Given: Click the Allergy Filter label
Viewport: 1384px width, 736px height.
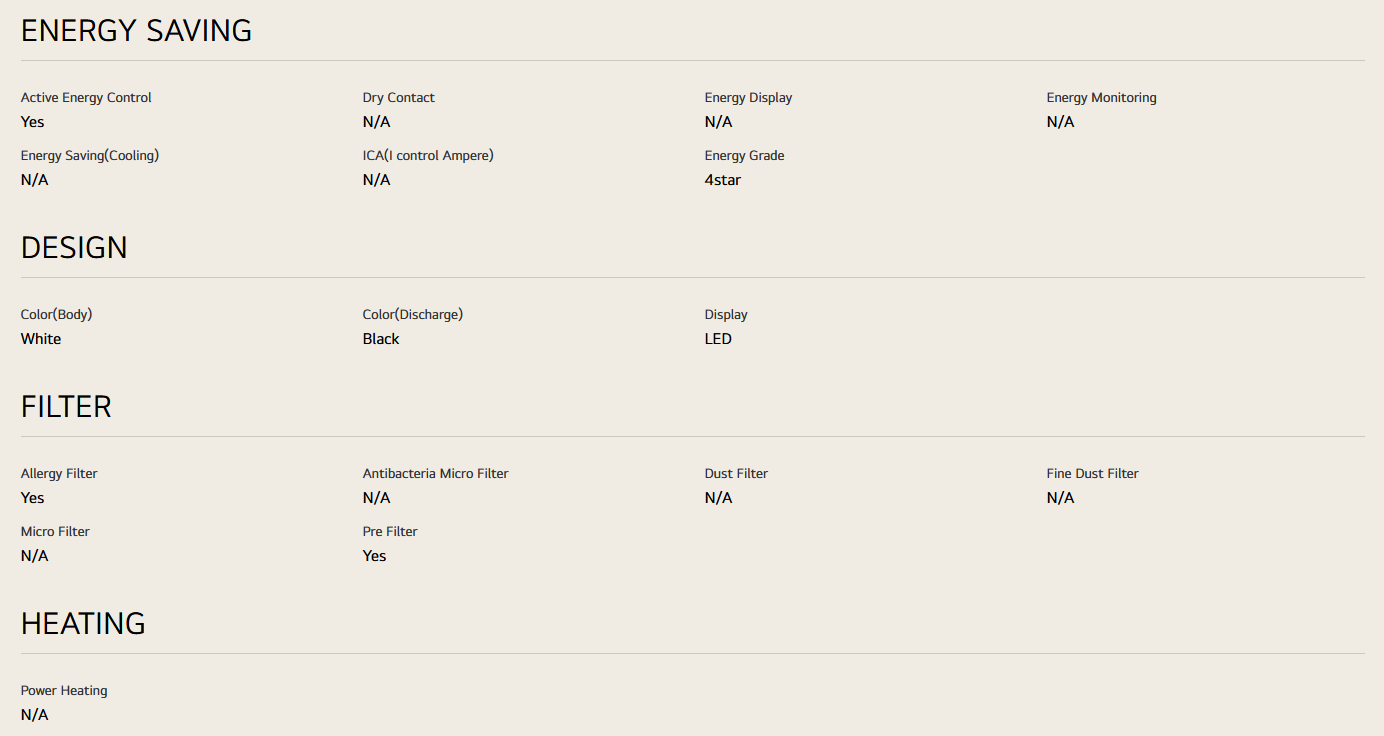Looking at the screenshot, I should (59, 474).
